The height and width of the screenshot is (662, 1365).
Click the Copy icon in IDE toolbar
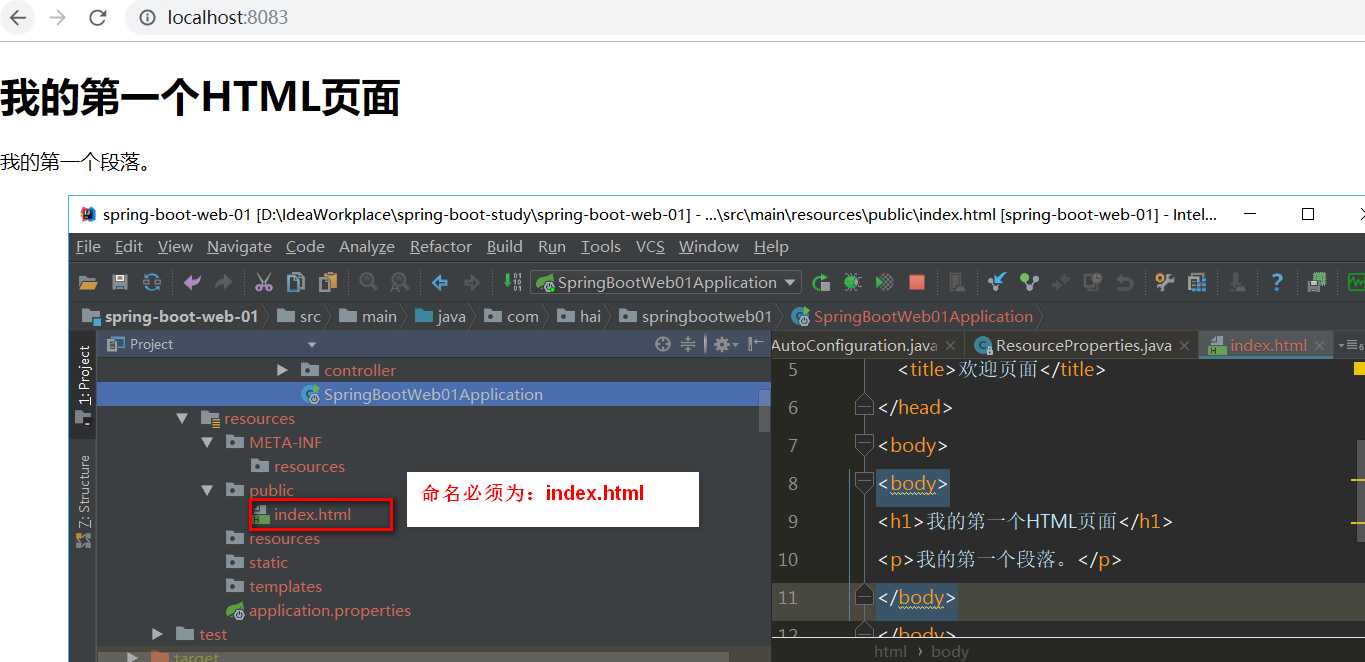296,283
